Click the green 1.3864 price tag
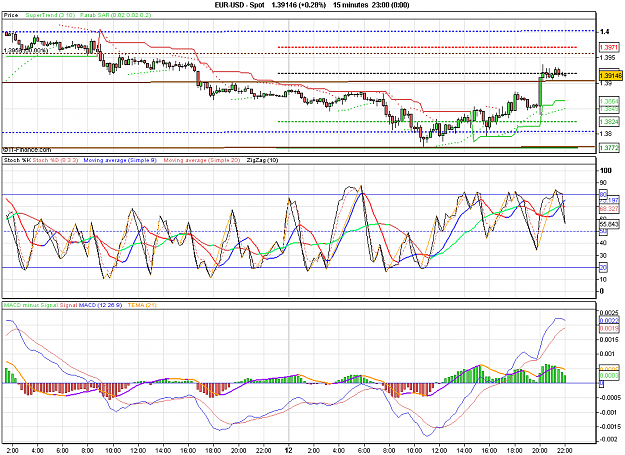This screenshot has height=455, width=625. [x=609, y=102]
